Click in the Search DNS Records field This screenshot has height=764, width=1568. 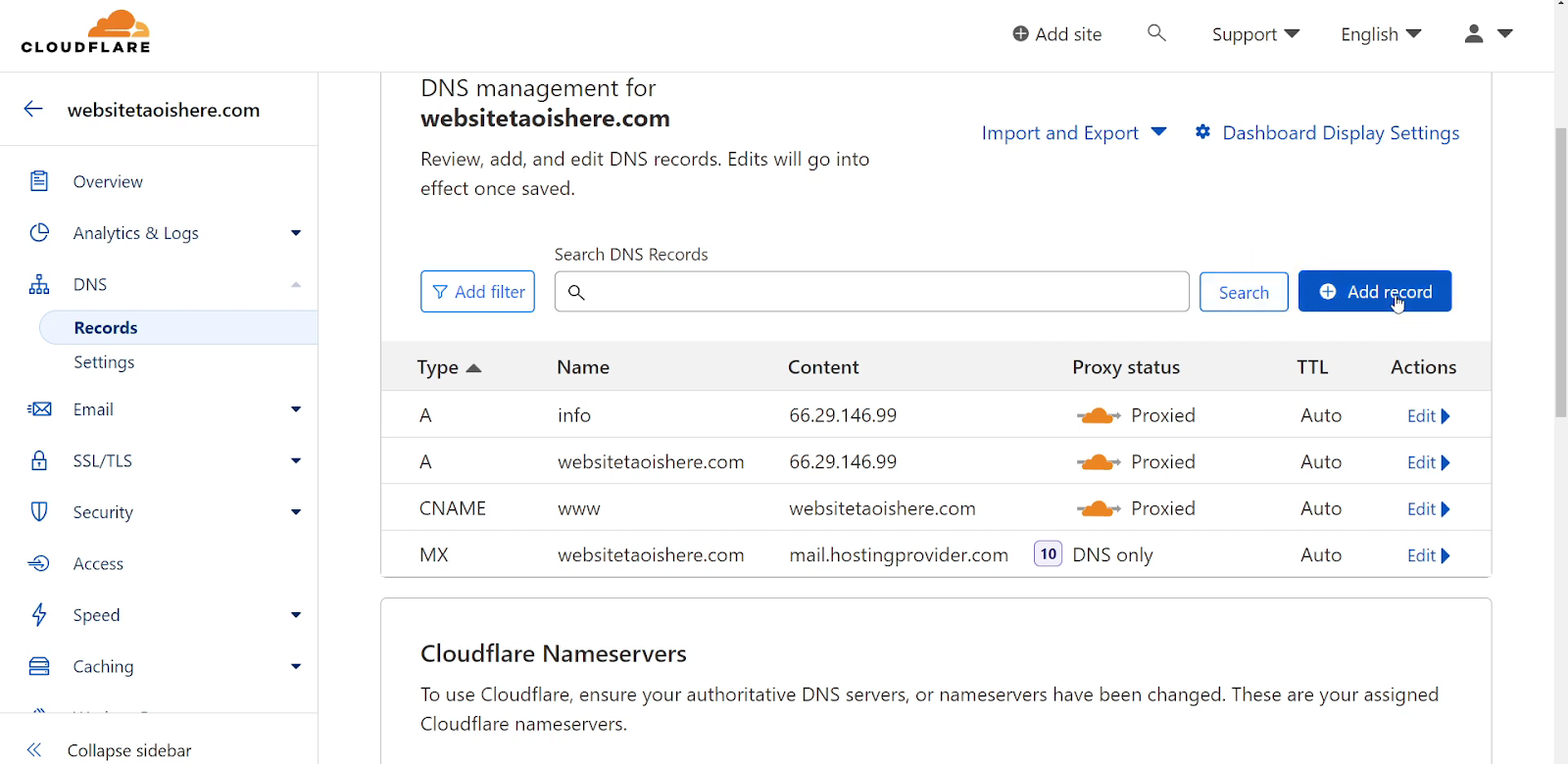coord(872,292)
